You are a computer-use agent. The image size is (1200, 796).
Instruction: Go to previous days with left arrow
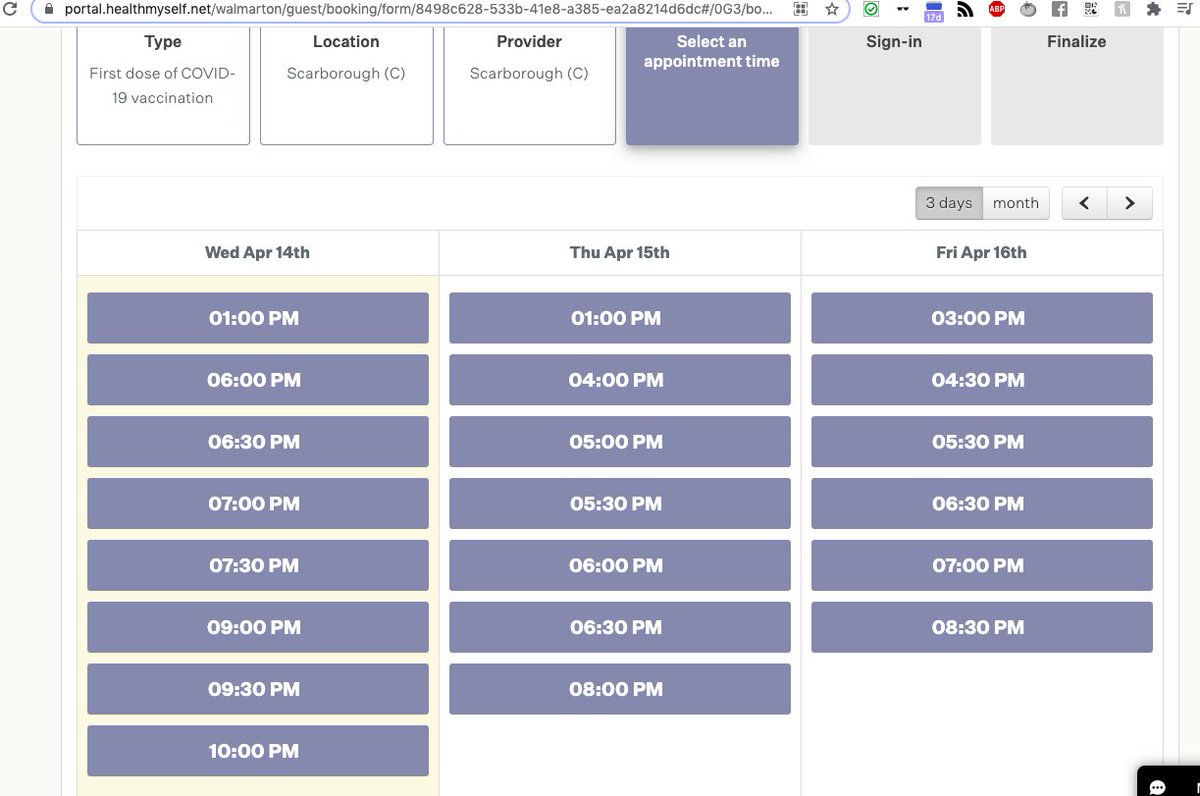(x=1084, y=203)
